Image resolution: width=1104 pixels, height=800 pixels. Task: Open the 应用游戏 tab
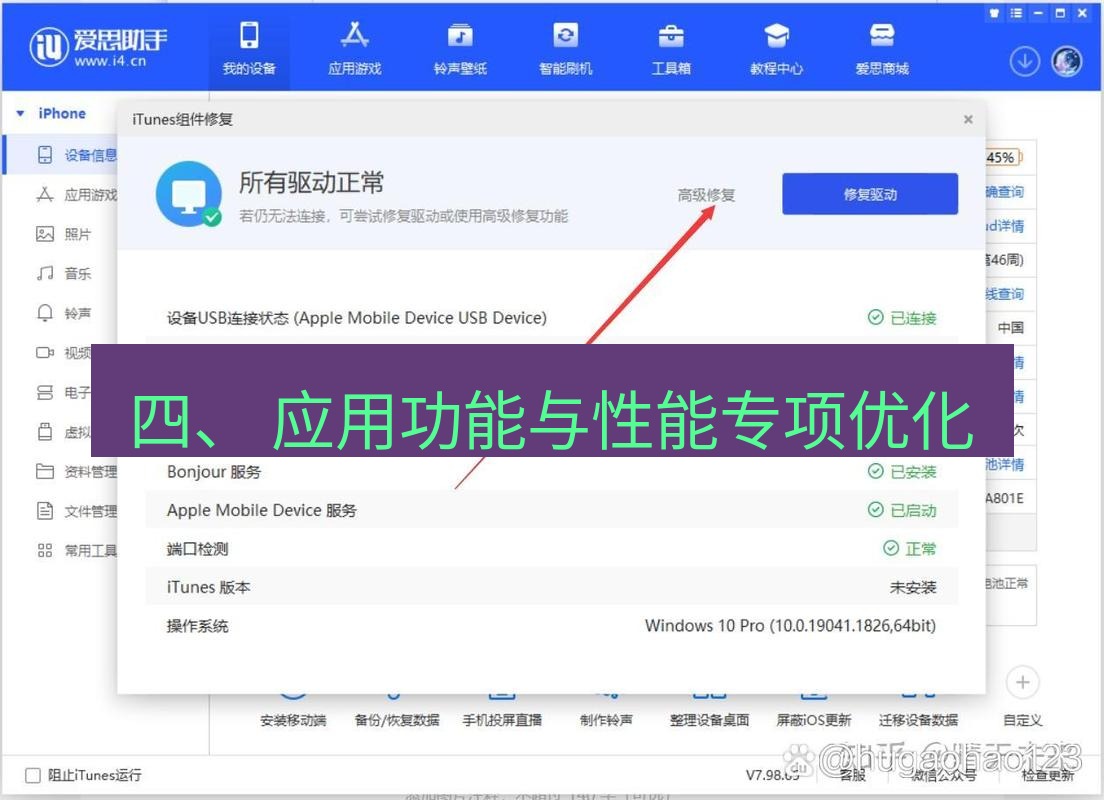pos(354,48)
